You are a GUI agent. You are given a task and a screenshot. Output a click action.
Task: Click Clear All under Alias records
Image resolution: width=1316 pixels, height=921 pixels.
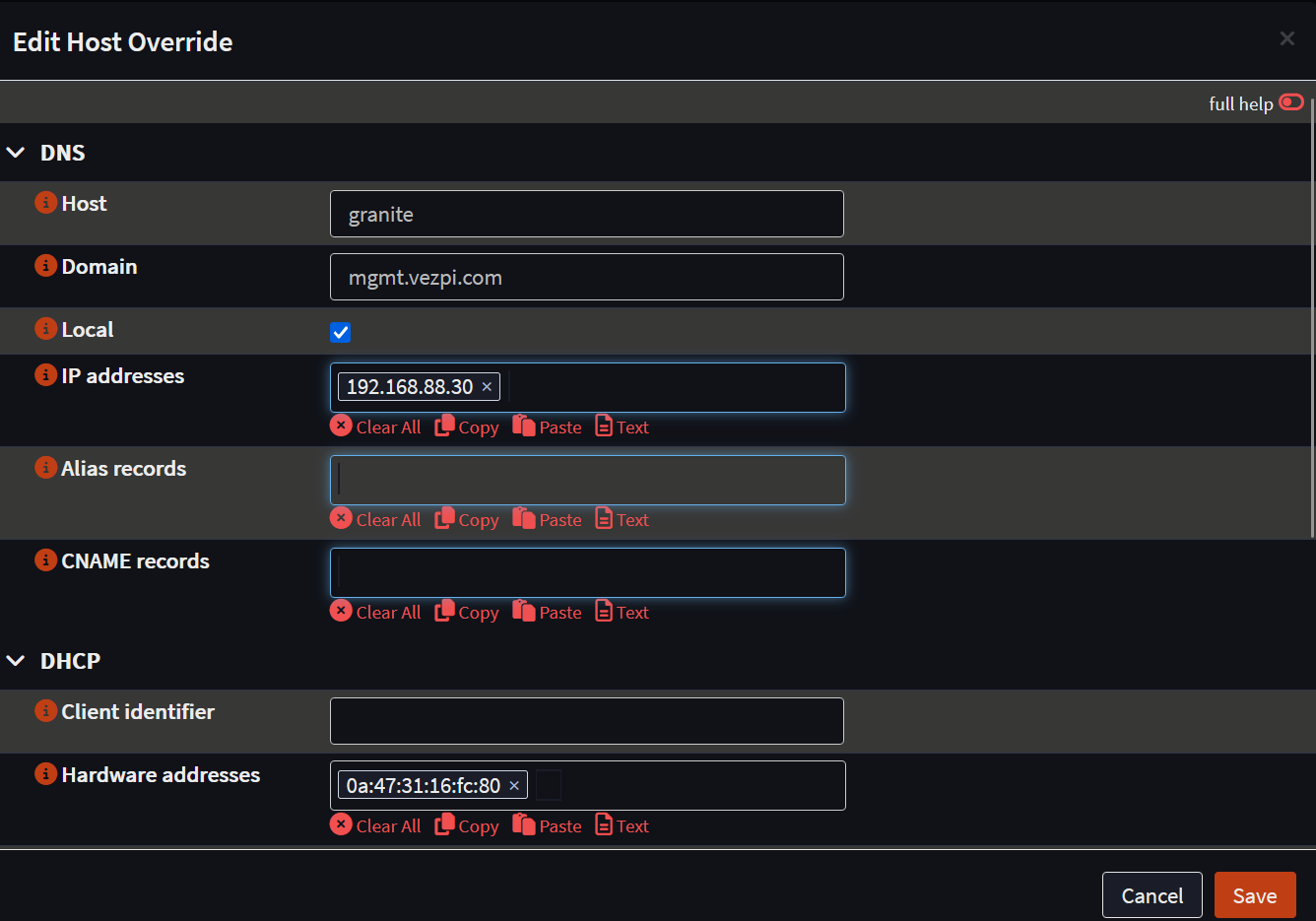coord(376,519)
